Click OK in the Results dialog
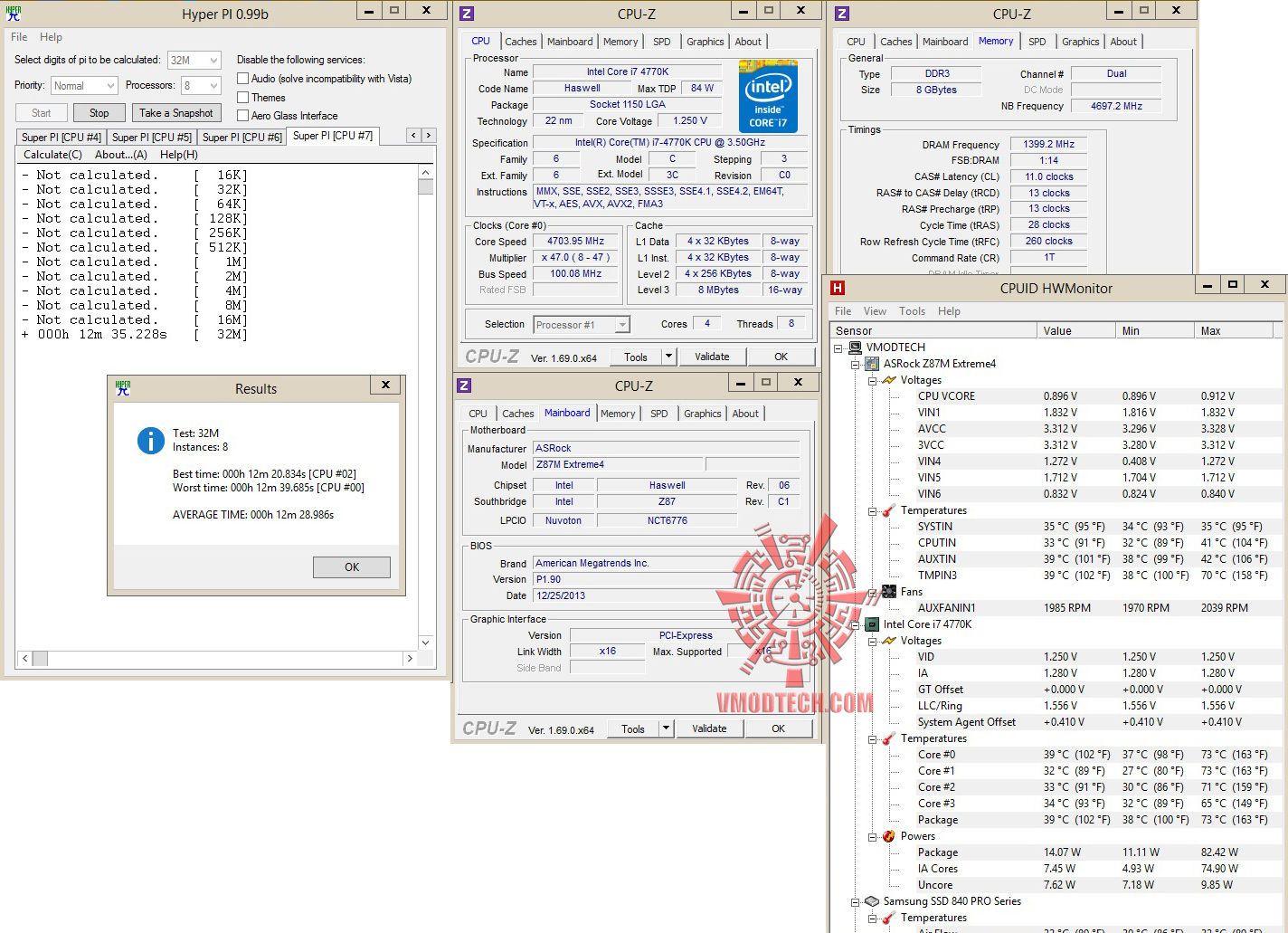The width and height of the screenshot is (1288, 933). [352, 567]
